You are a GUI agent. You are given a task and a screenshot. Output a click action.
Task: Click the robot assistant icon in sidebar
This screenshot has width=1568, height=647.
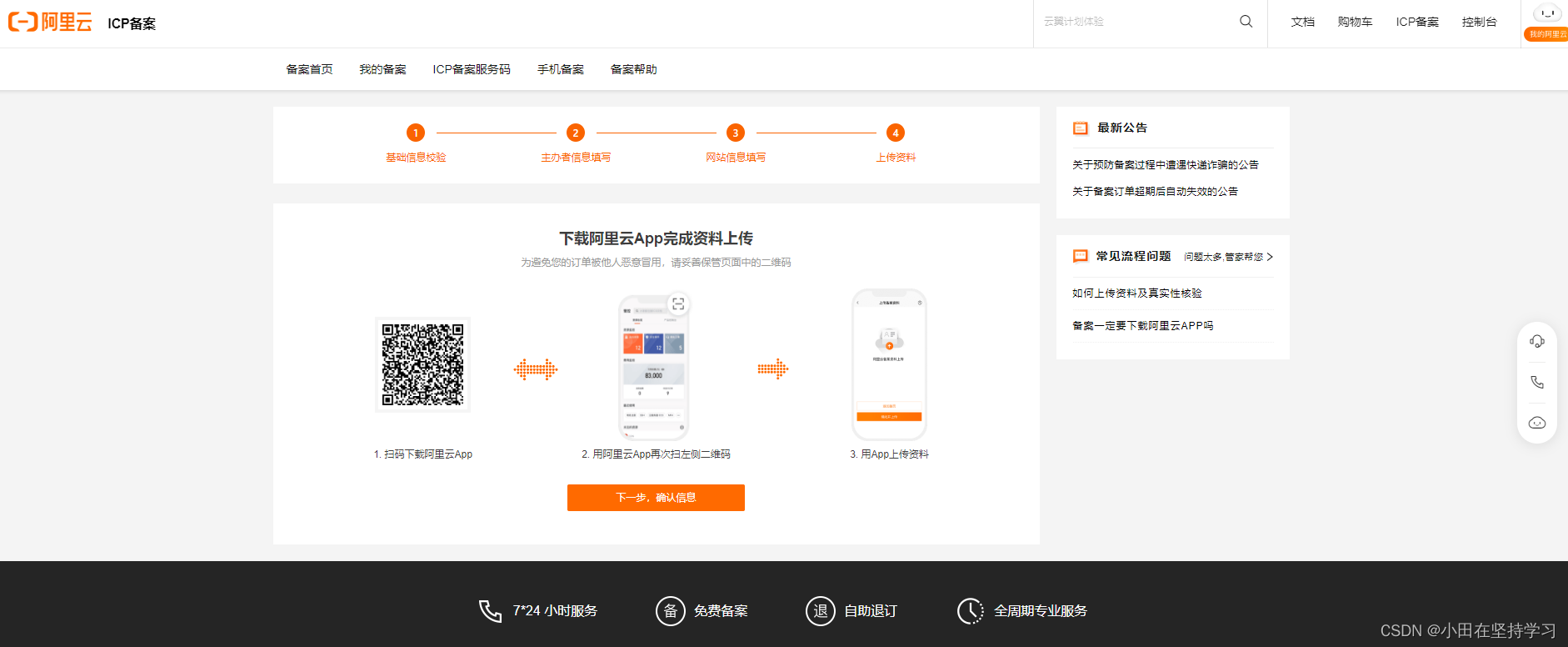pyautogui.click(x=1537, y=423)
